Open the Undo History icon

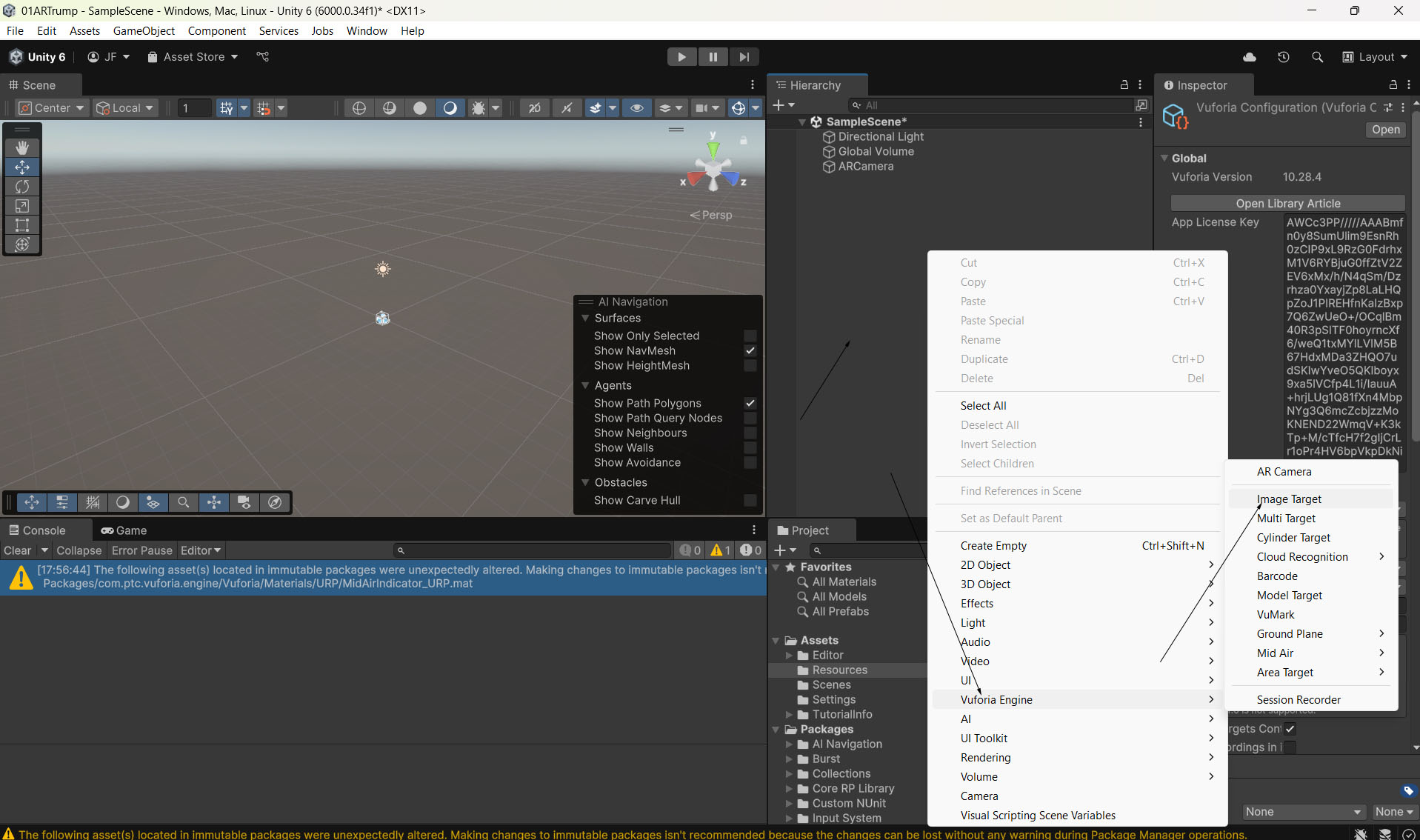click(x=1284, y=57)
